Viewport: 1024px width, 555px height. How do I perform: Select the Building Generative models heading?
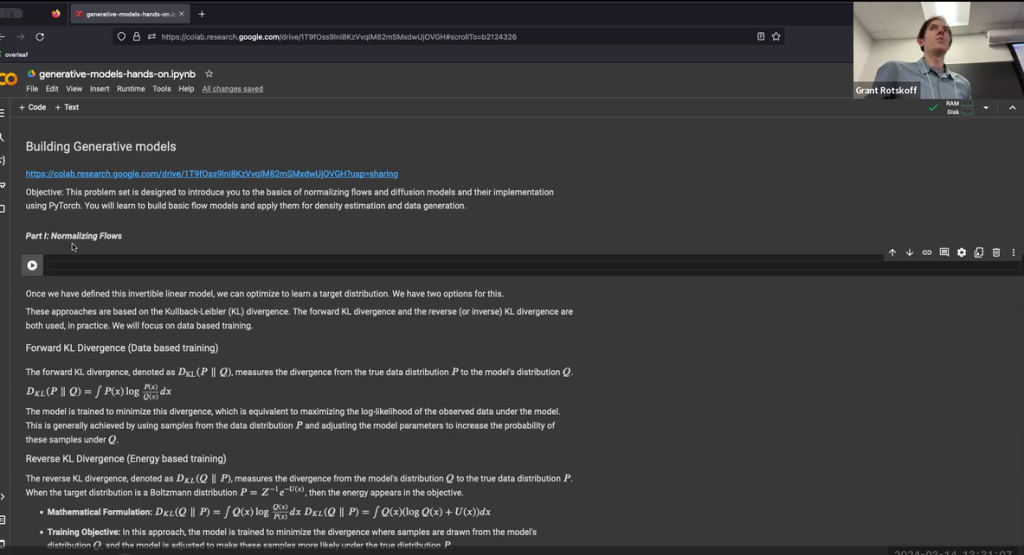point(101,146)
